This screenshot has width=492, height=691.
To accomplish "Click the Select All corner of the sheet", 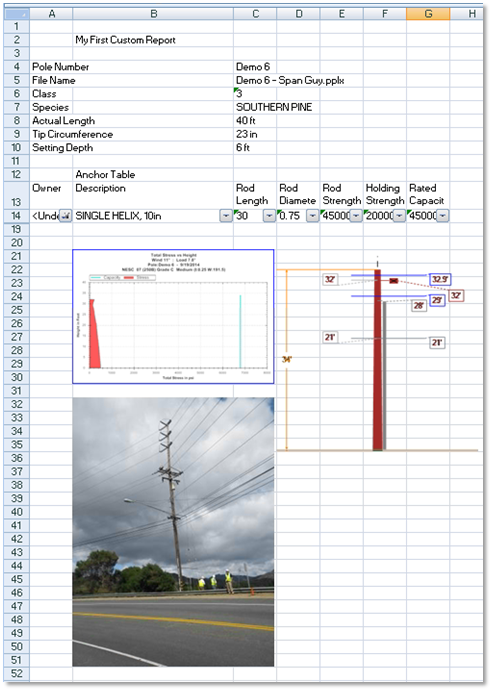I will point(17,14).
